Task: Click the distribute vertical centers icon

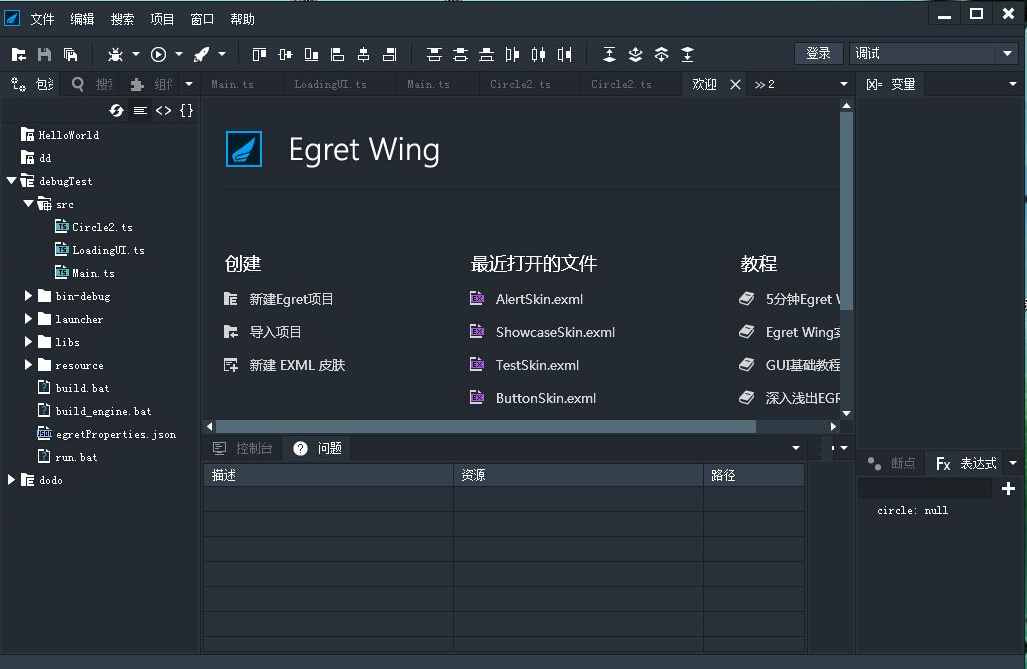Action: tap(460, 54)
